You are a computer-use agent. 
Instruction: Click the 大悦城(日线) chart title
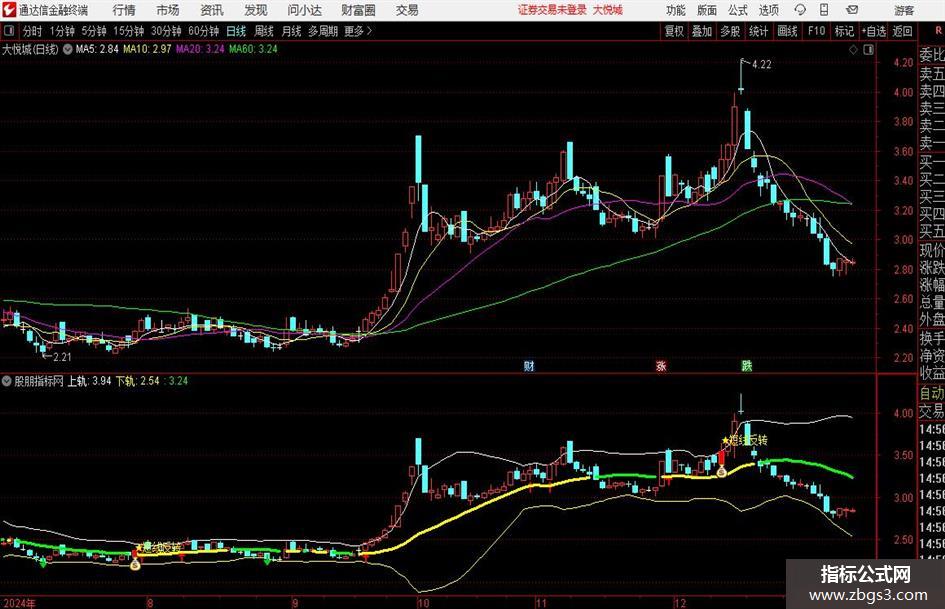coord(30,49)
